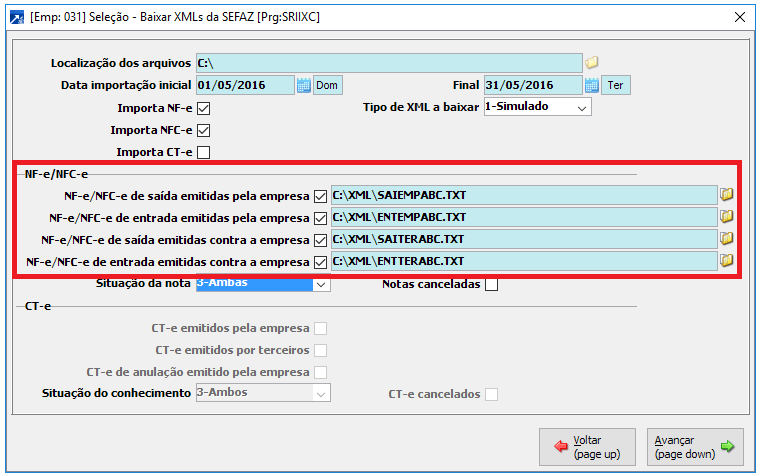Click the initial date field 01/05/2016
The height and width of the screenshot is (476, 759).
pos(245,85)
